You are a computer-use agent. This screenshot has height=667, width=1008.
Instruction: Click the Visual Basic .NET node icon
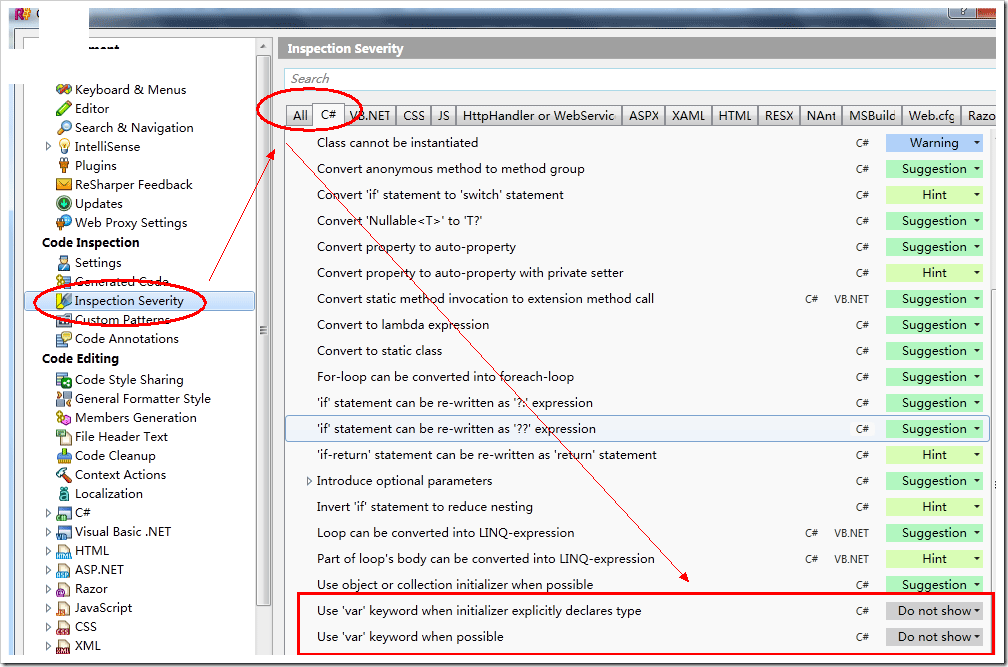pos(64,532)
